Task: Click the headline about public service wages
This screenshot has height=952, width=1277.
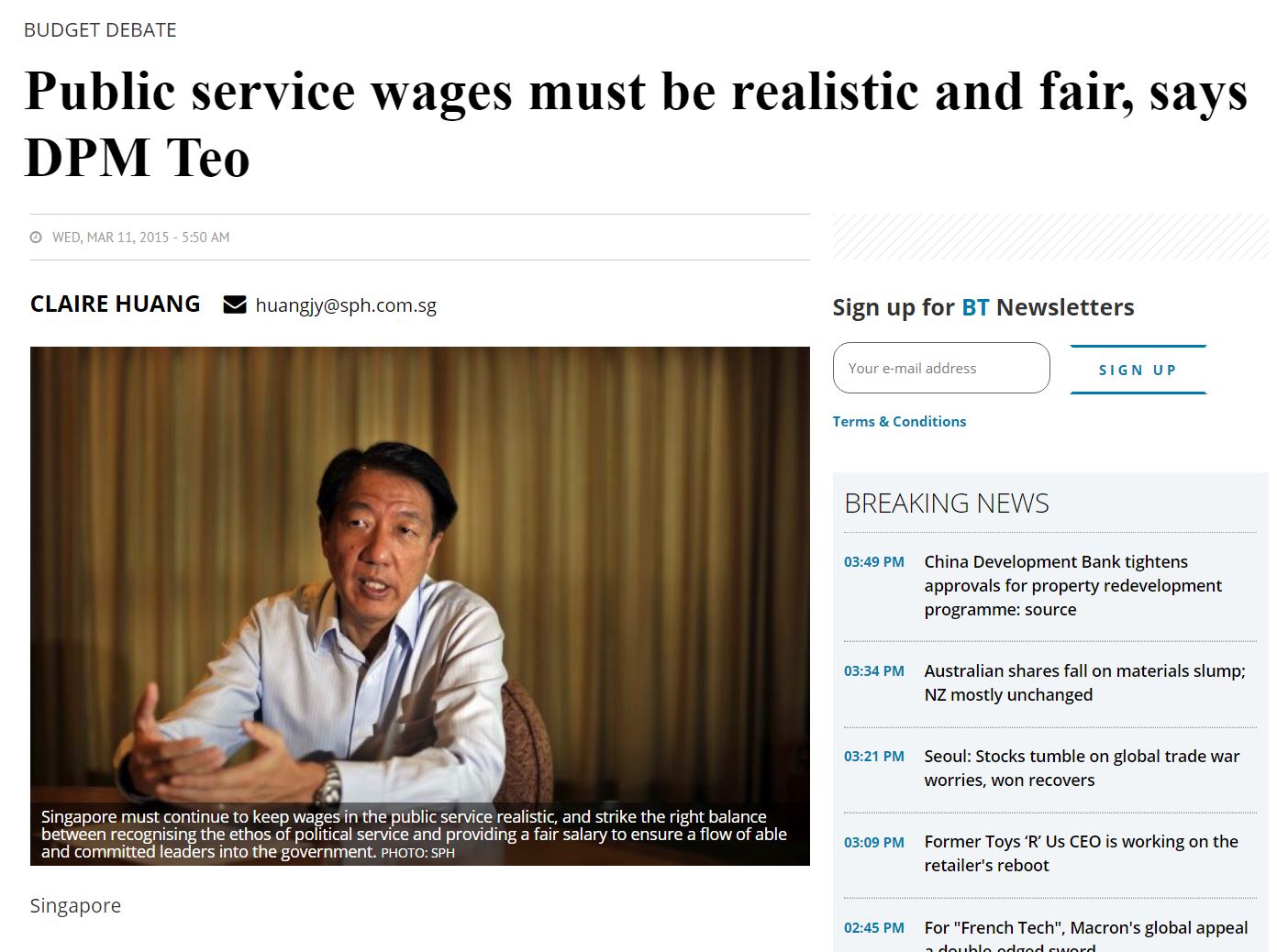Action: click(x=636, y=124)
